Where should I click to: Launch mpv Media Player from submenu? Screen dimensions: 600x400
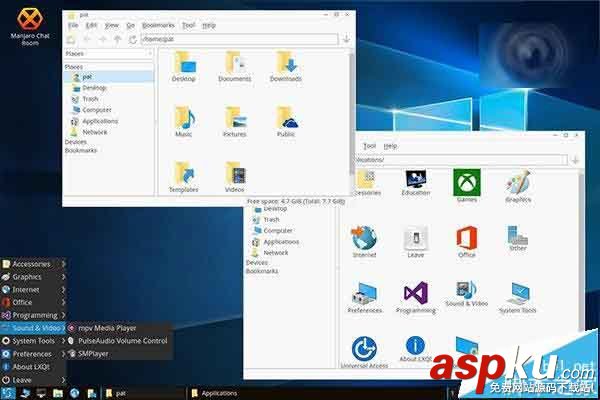tap(120, 328)
